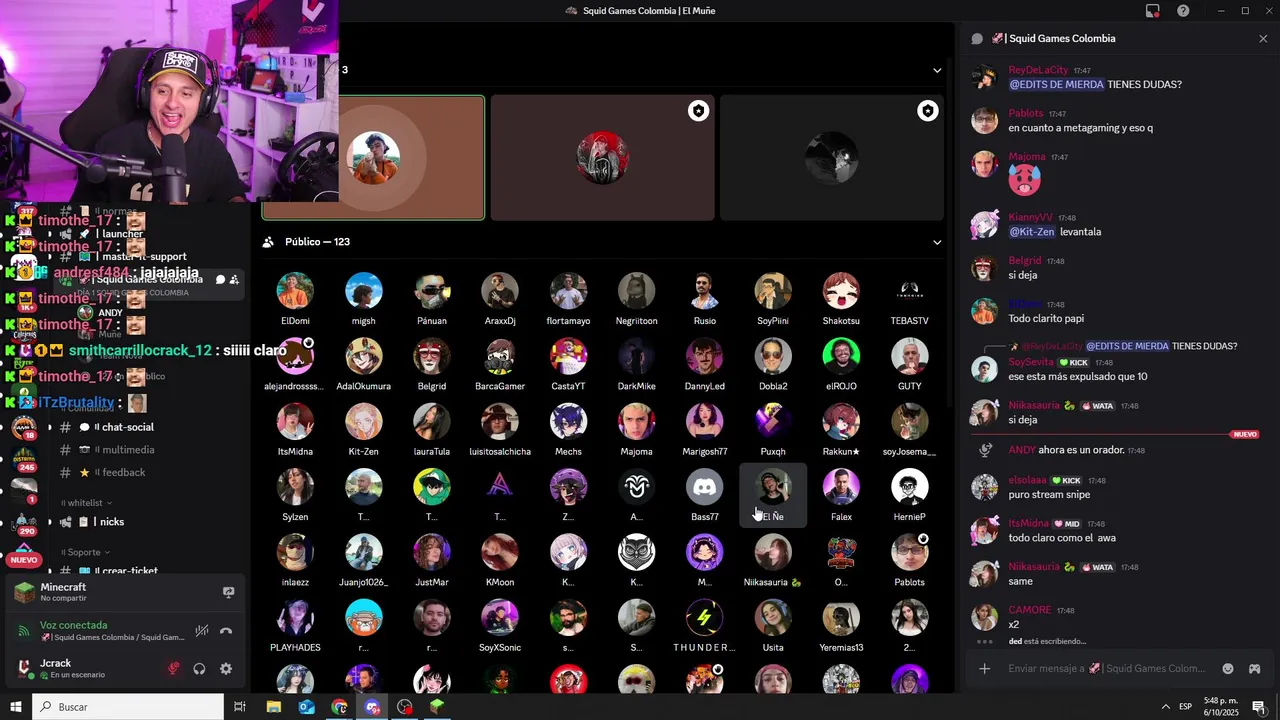Open the Windows notification center icon
This screenshot has width=1280, height=720.
pyautogui.click(x=1258, y=707)
